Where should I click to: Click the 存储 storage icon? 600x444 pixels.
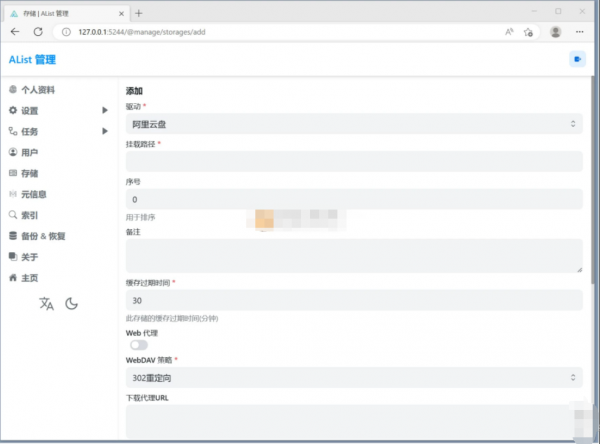(13, 173)
